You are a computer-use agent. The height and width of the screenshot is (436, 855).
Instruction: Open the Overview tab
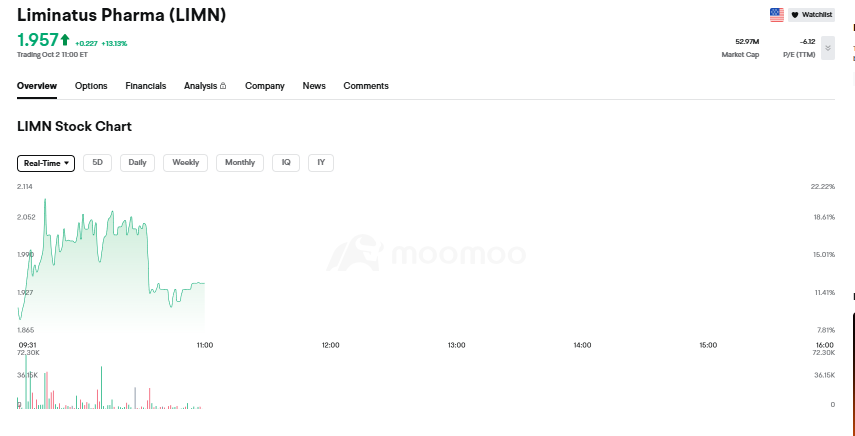point(37,86)
